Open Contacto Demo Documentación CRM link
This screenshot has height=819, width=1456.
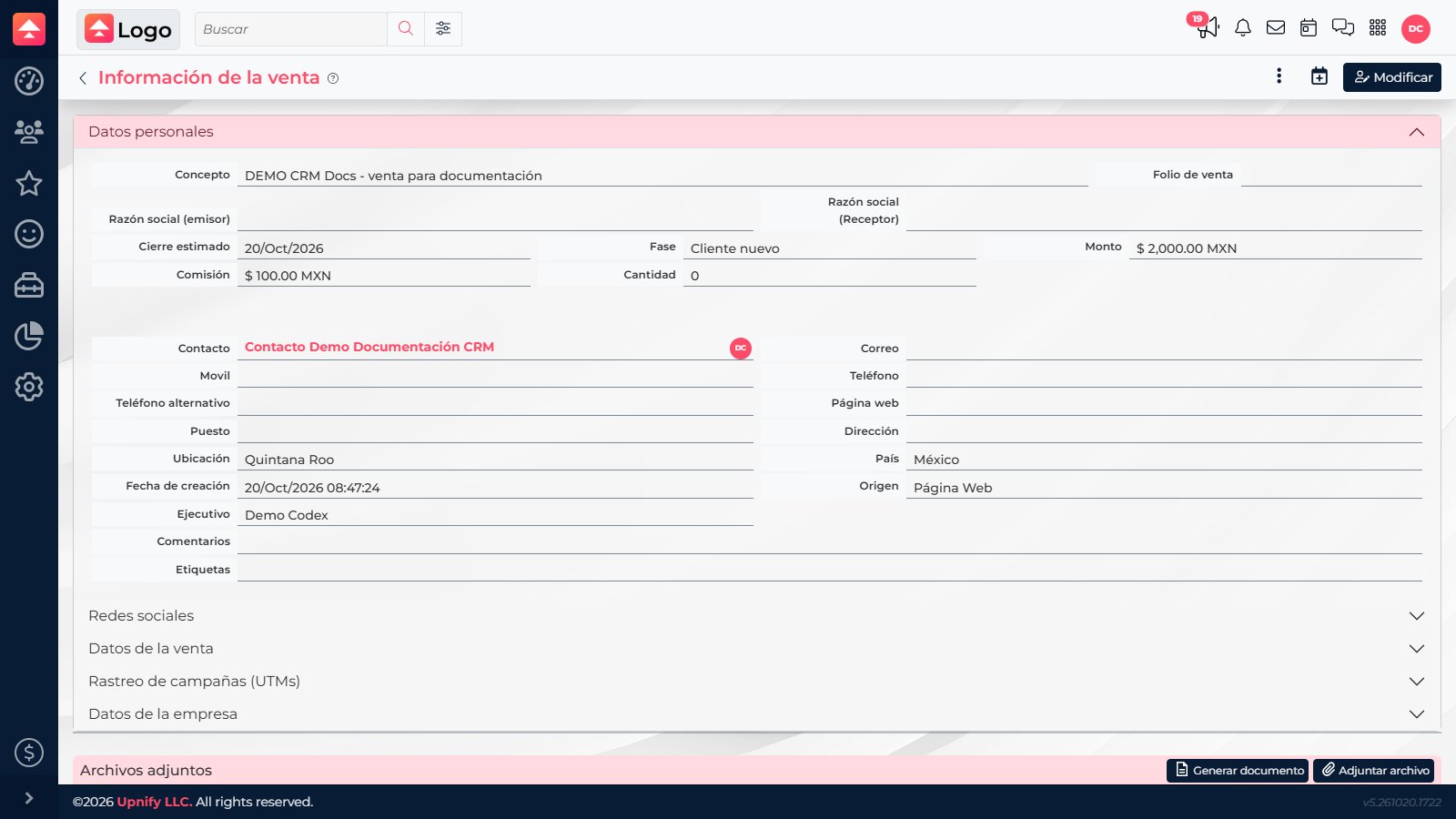click(x=369, y=347)
